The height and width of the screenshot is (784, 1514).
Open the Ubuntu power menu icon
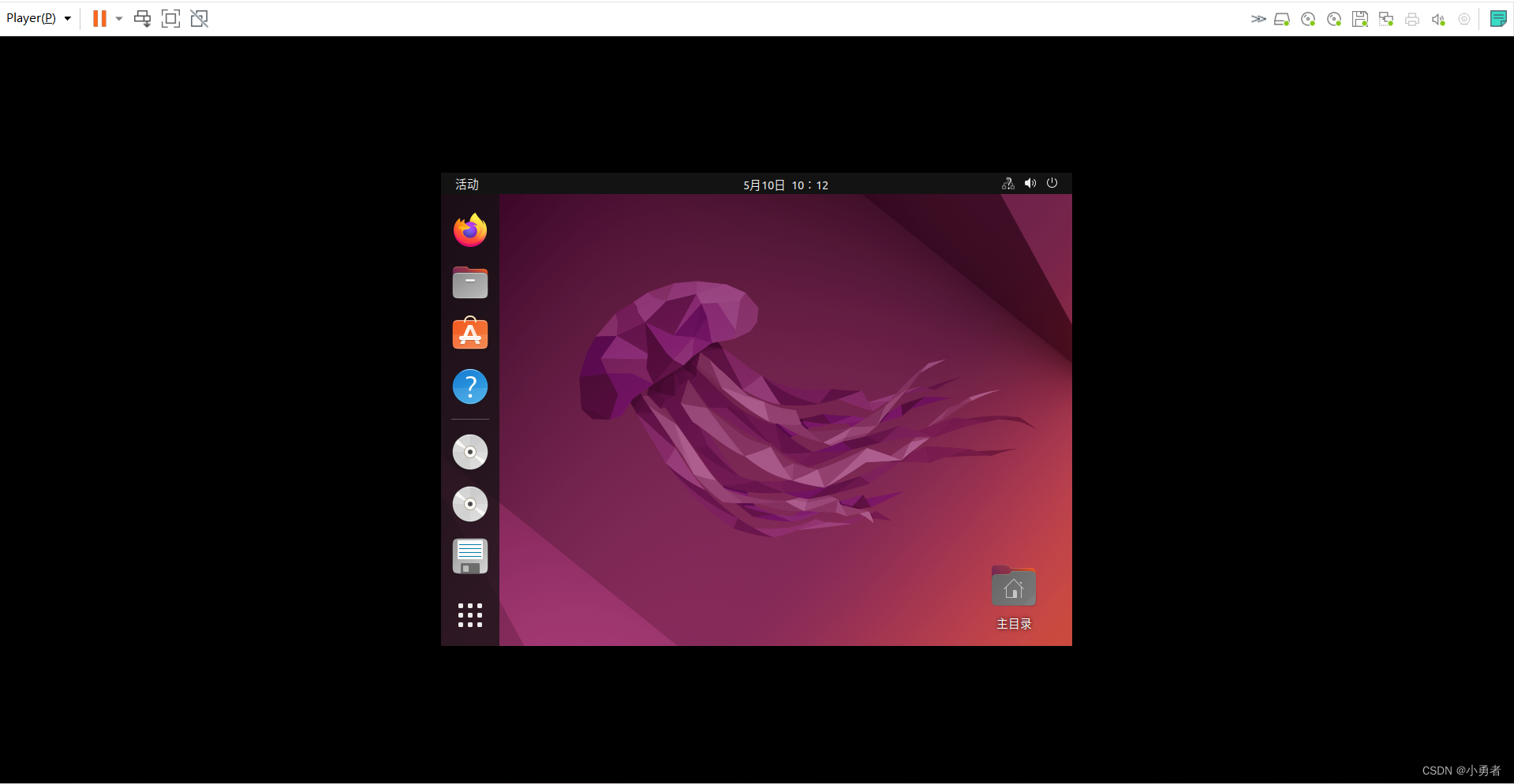pyautogui.click(x=1052, y=183)
